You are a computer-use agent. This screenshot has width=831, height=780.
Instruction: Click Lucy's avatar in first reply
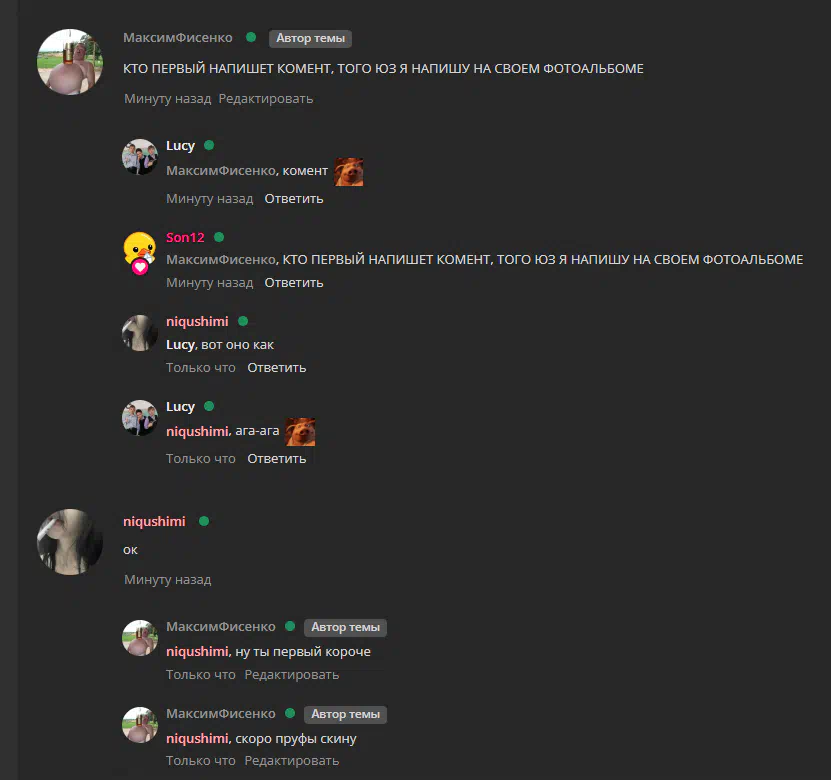140,157
